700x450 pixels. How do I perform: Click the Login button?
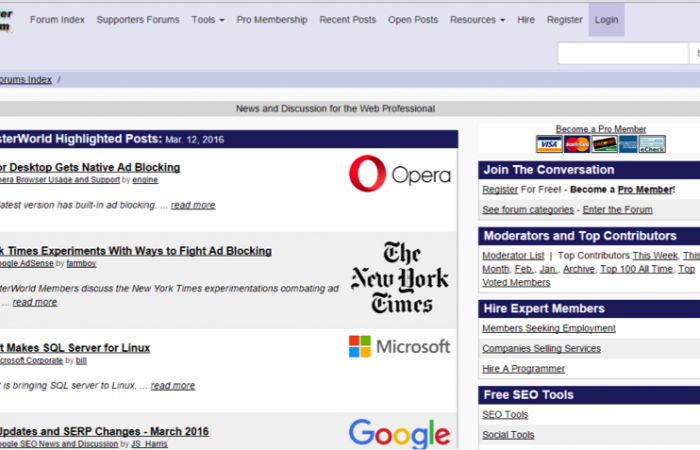[606, 20]
